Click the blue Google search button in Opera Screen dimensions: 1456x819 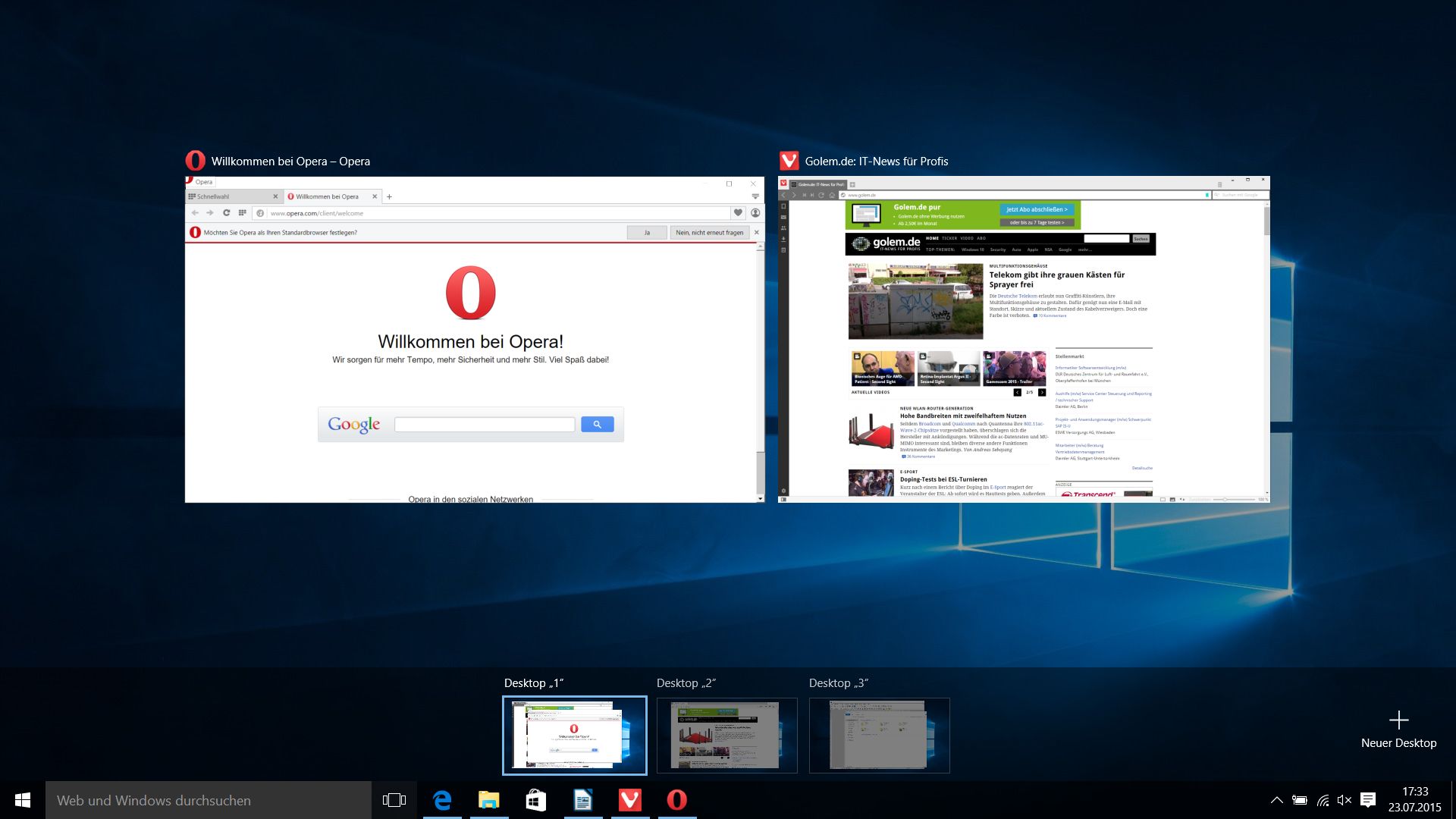click(x=598, y=425)
